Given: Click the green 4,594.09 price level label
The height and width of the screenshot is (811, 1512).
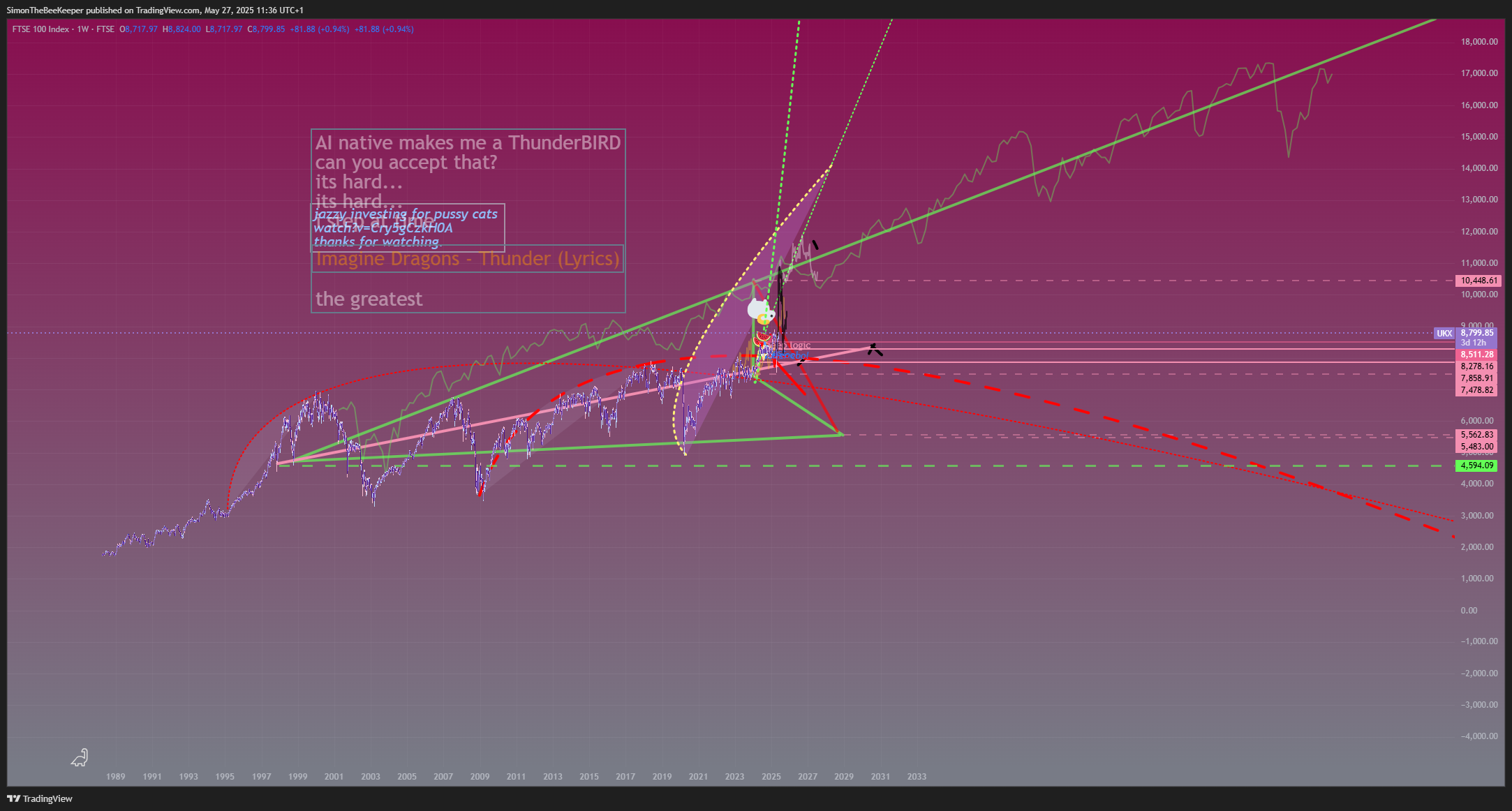Looking at the screenshot, I should [x=1477, y=466].
